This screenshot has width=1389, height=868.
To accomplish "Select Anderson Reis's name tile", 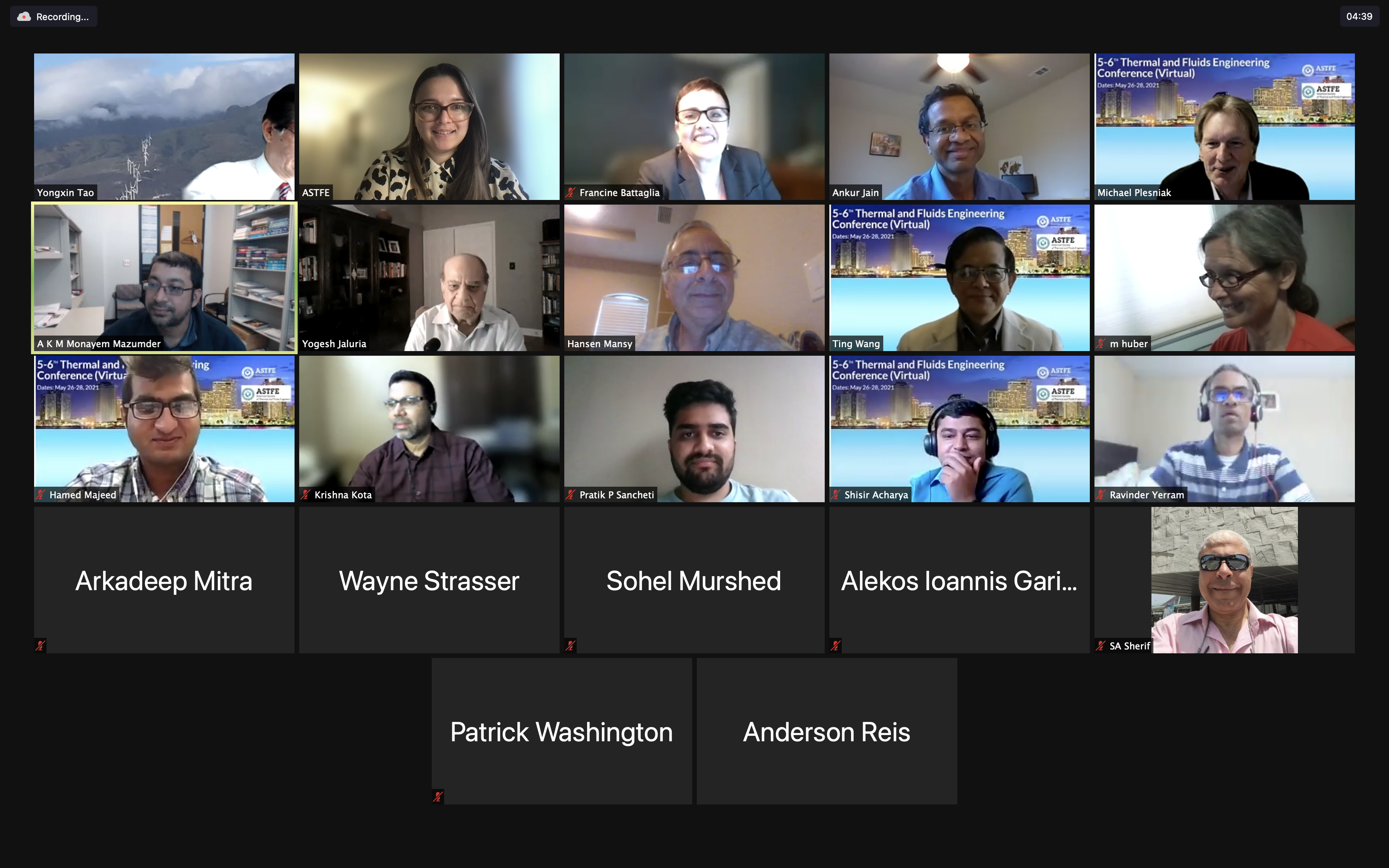I will tap(827, 731).
